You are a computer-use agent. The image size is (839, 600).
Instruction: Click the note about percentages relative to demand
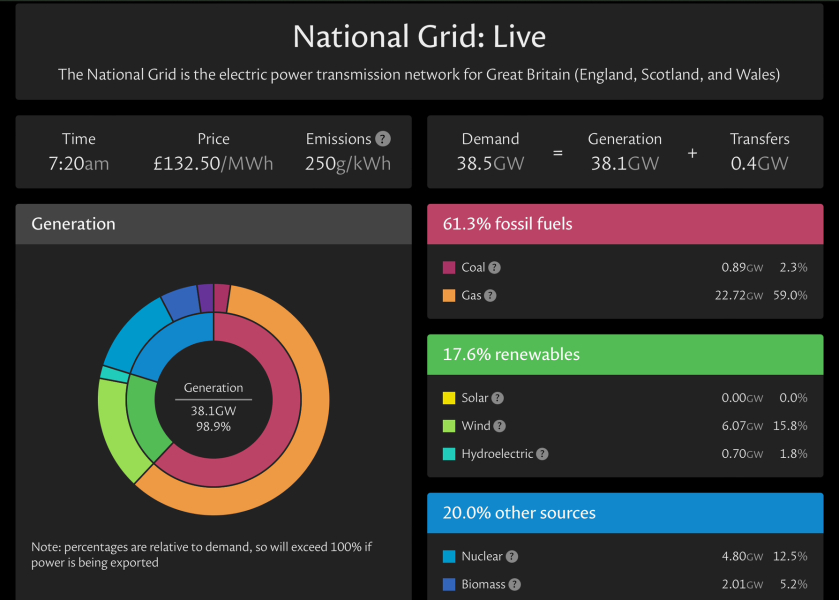pyautogui.click(x=201, y=555)
